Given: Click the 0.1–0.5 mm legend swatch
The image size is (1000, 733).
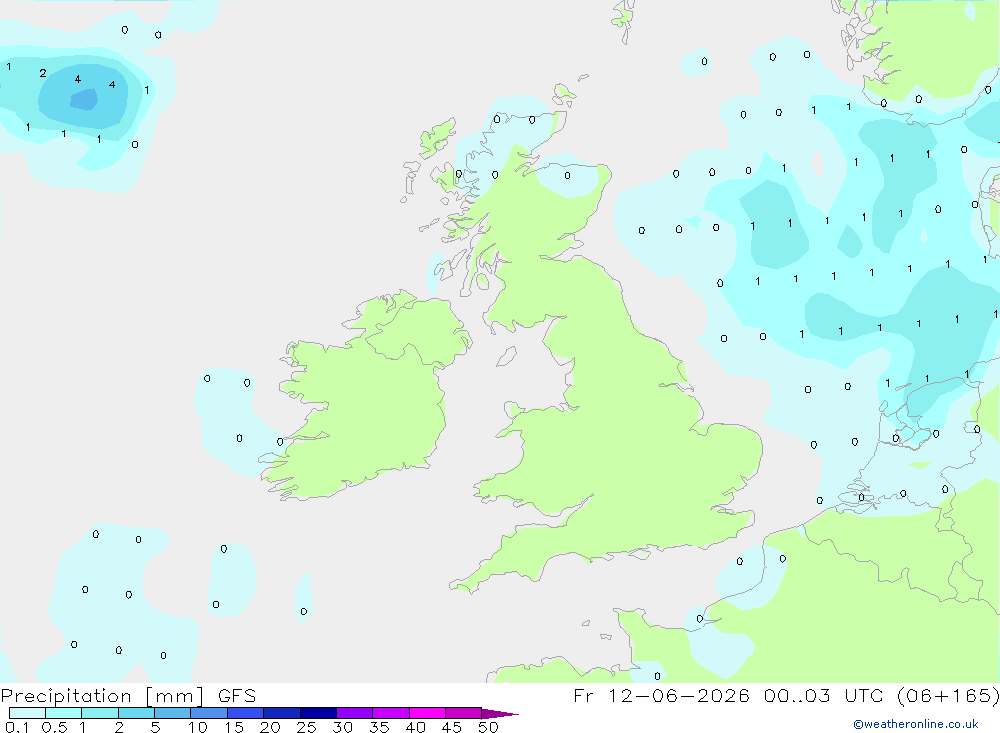Looking at the screenshot, I should tap(27, 713).
